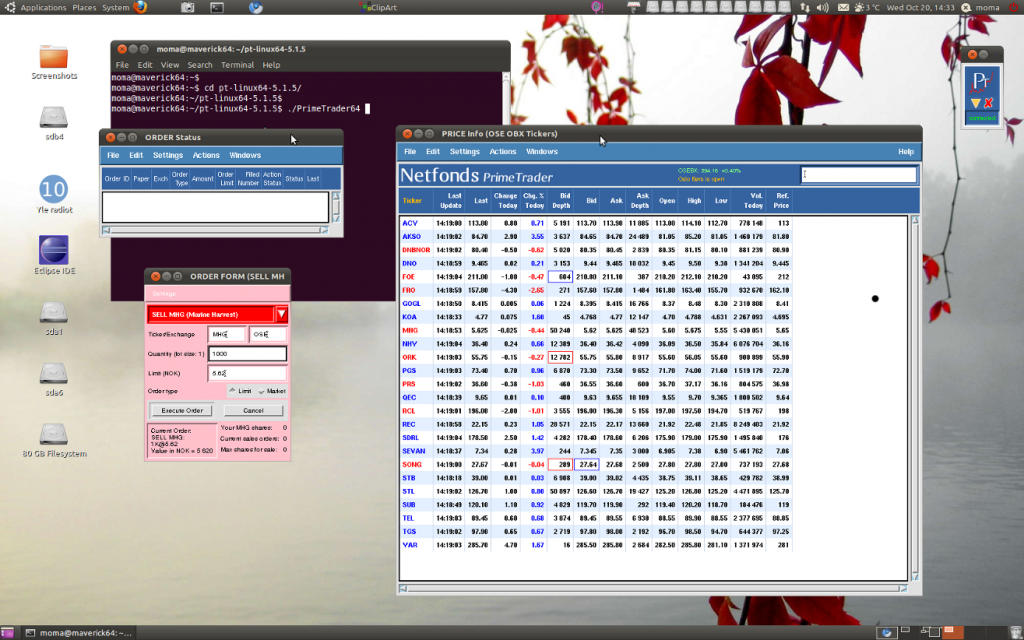This screenshot has width=1024, height=640.
Task: Open Actions menu in ORDER Status window
Action: [x=206, y=155]
